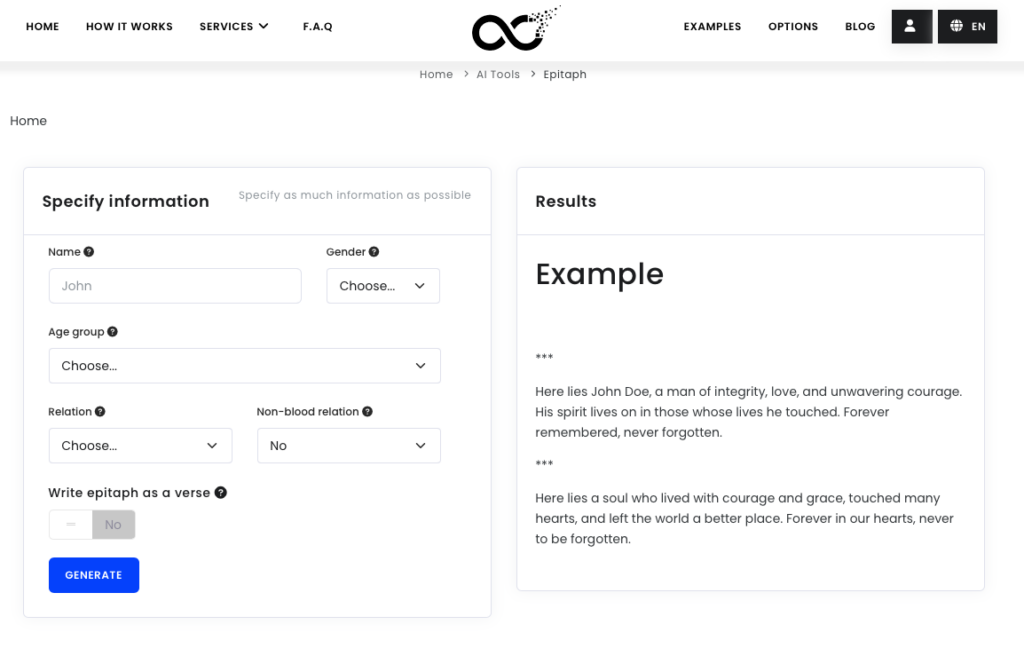Click the verse option help icon
The width and height of the screenshot is (1024, 656).
221,493
